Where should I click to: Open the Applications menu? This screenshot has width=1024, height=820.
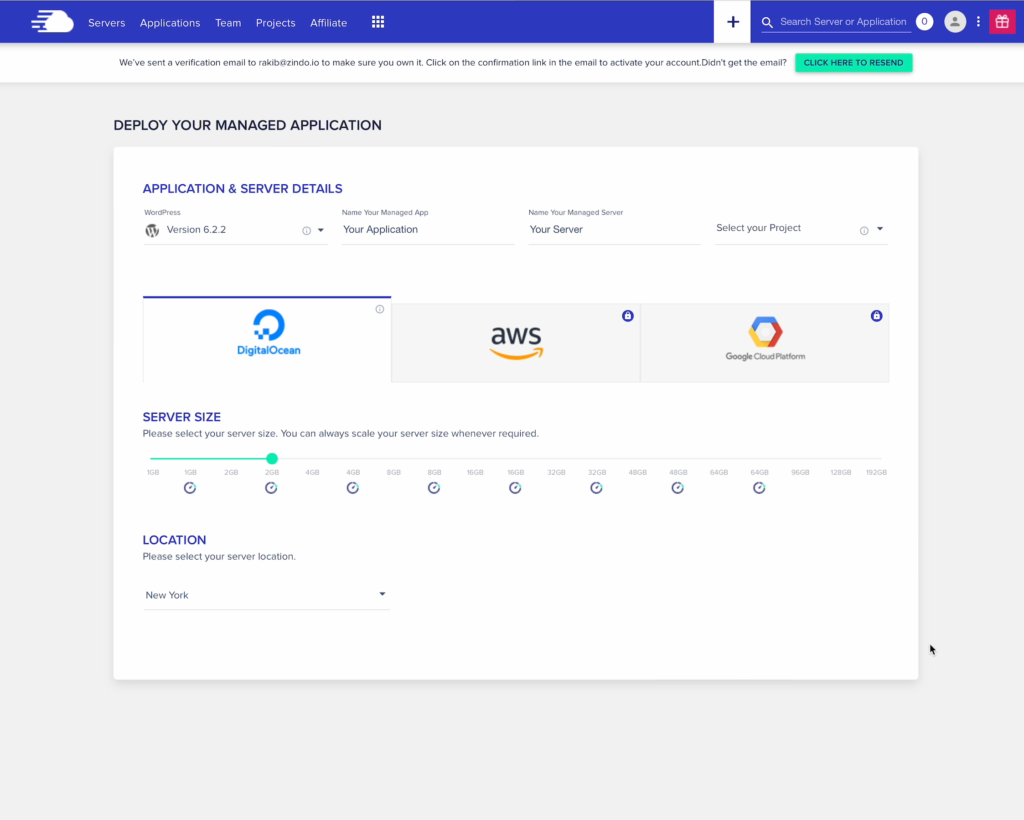170,23
